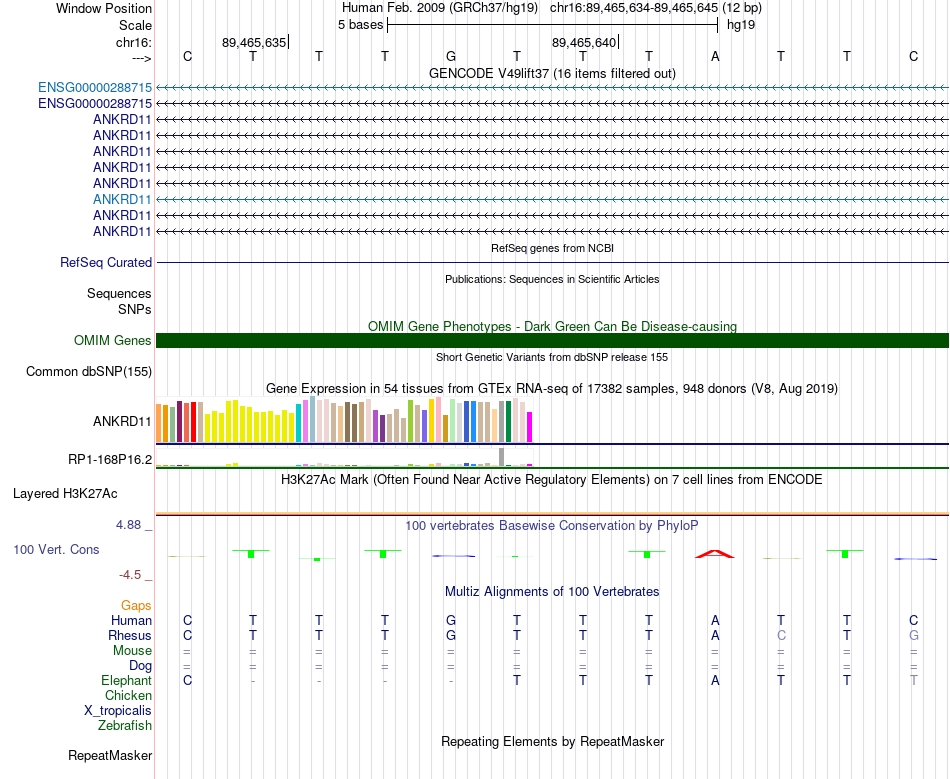Click the -4.5 lower axis value
Screen dimensions: 950x779
pos(130,574)
